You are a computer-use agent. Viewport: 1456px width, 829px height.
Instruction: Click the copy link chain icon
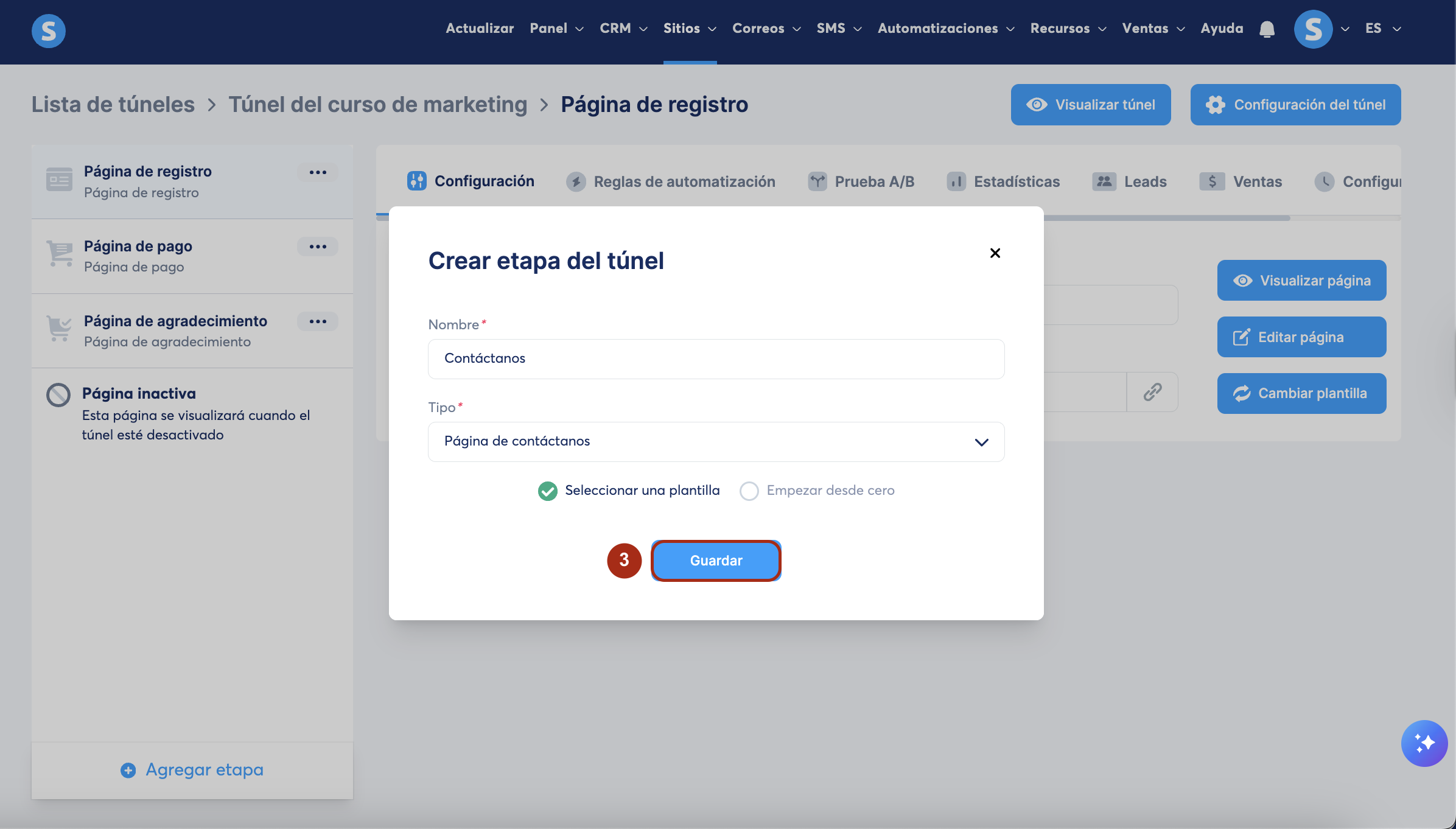coord(1152,392)
